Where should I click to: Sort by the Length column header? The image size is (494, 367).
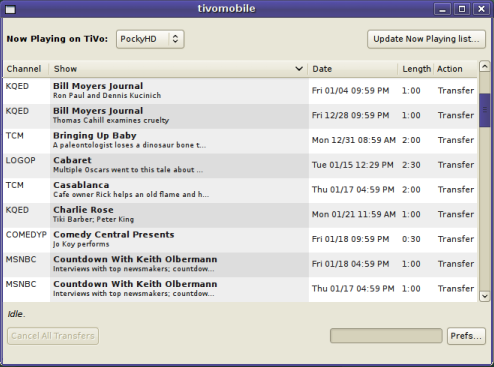tap(416, 69)
